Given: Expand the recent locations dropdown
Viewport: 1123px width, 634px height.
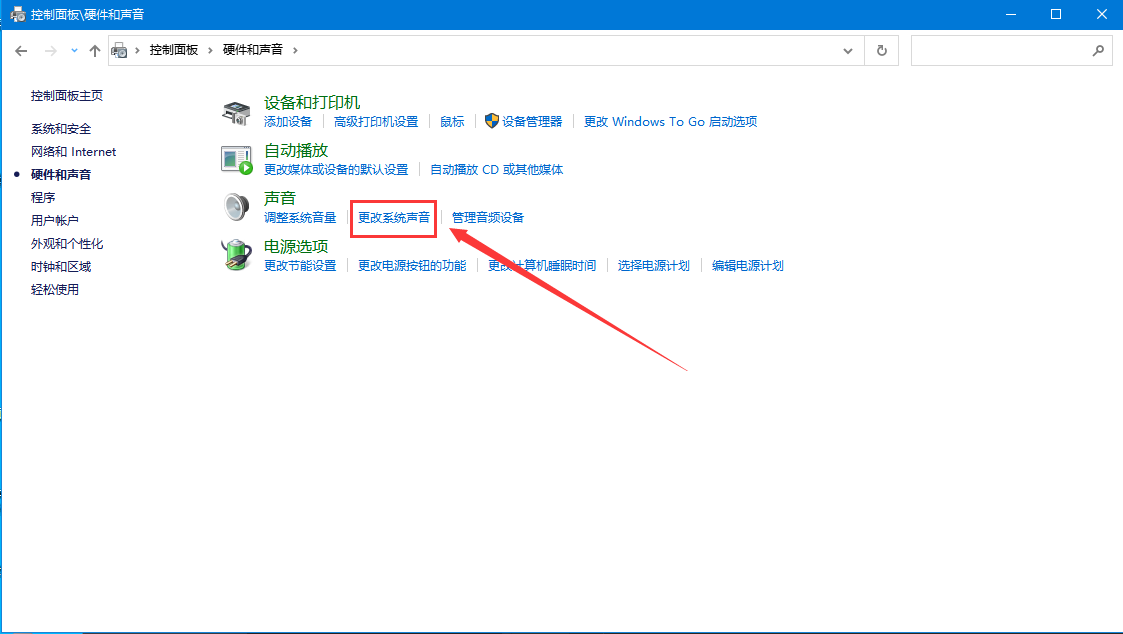Looking at the screenshot, I should pyautogui.click(x=74, y=50).
